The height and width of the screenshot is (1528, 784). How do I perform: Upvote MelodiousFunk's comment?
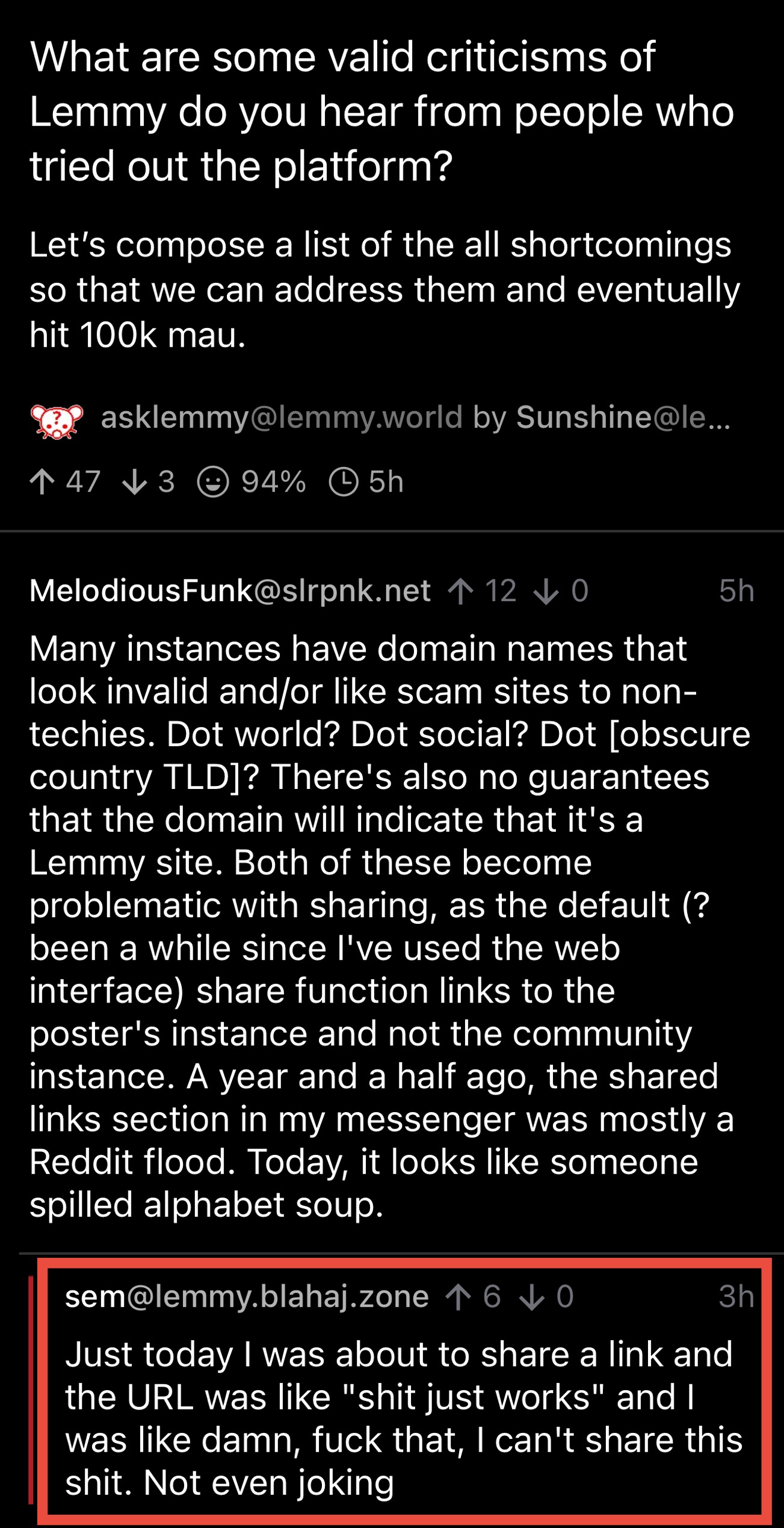pyautogui.click(x=461, y=591)
